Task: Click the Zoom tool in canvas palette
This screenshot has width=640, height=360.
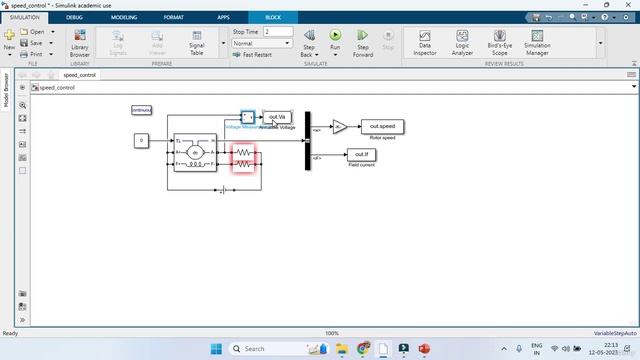Action: (x=22, y=105)
